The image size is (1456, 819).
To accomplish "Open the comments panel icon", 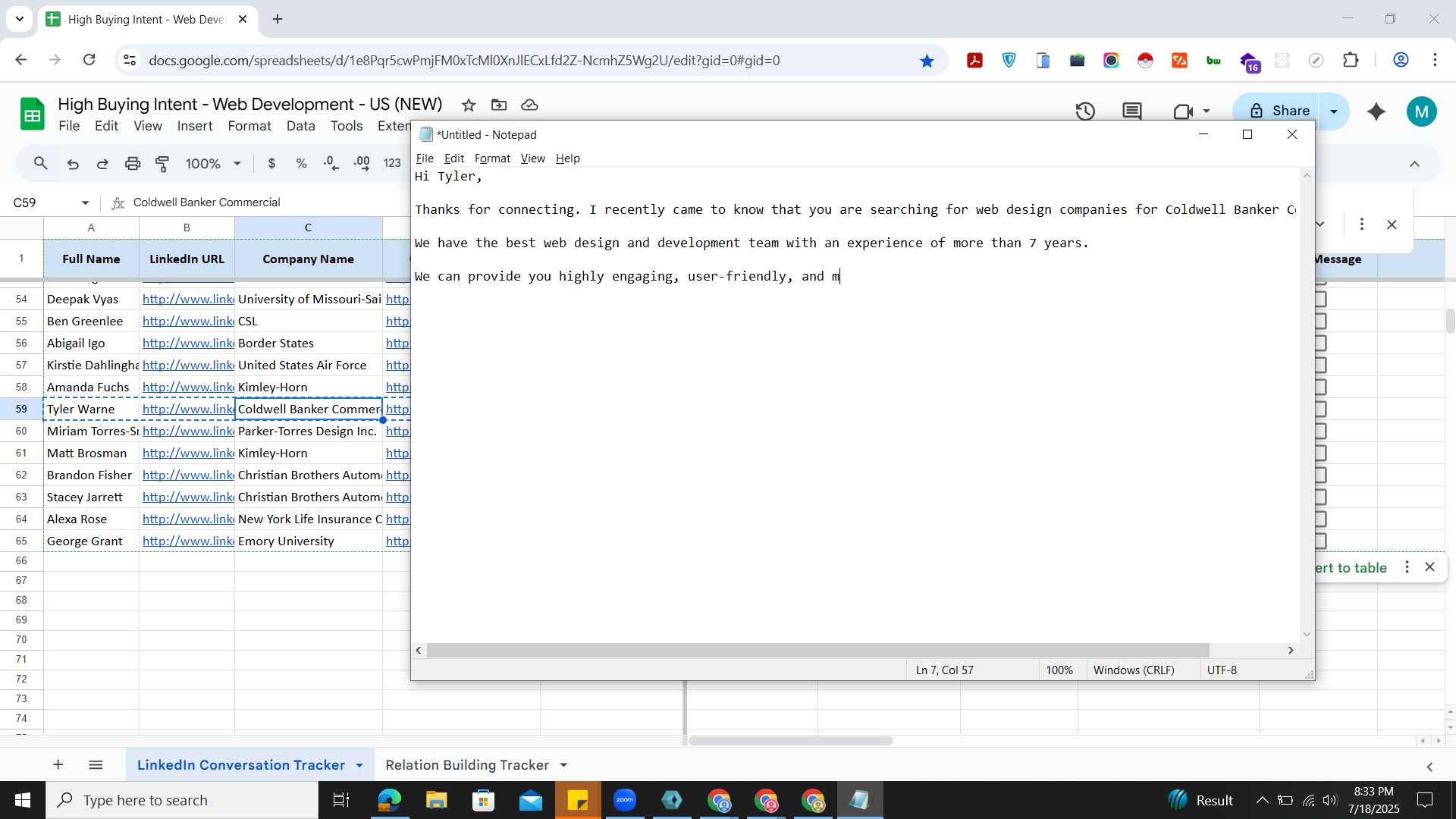I will click(x=1132, y=111).
